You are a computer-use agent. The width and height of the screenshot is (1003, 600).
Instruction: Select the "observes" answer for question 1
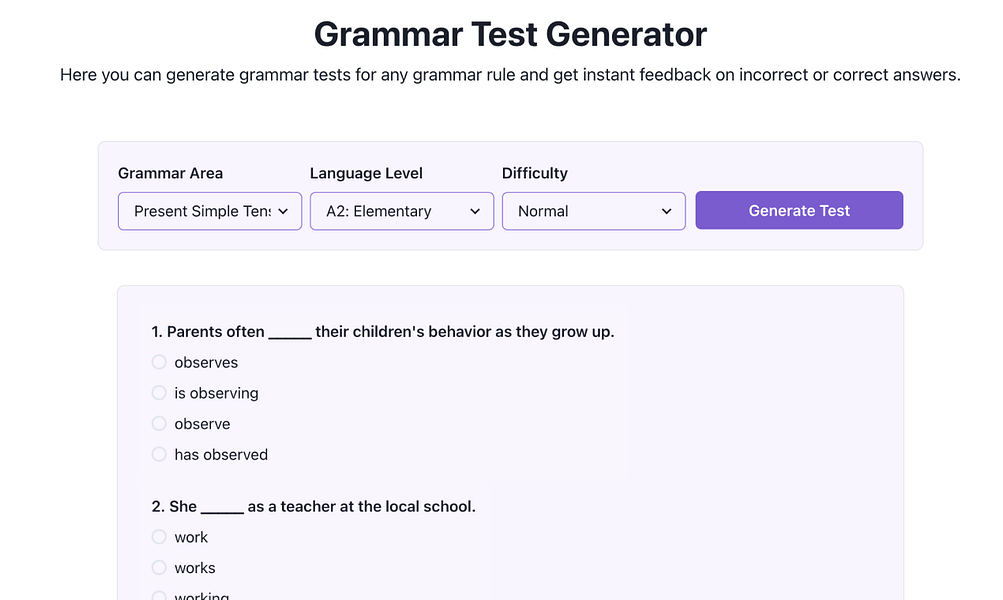(x=159, y=362)
